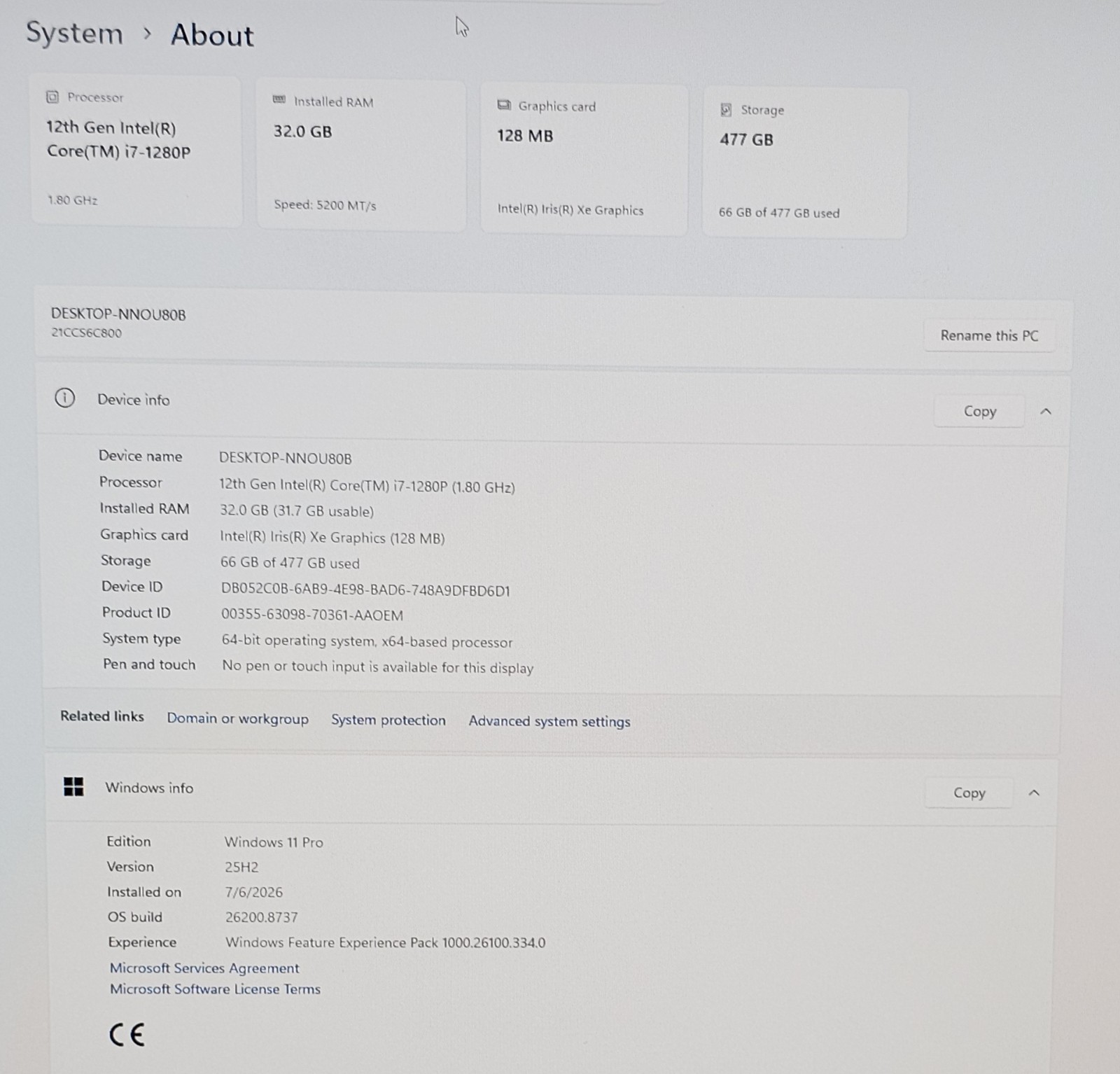Select Installed on date 7/6/2026
The height and width of the screenshot is (1074, 1120).
pyautogui.click(x=254, y=892)
